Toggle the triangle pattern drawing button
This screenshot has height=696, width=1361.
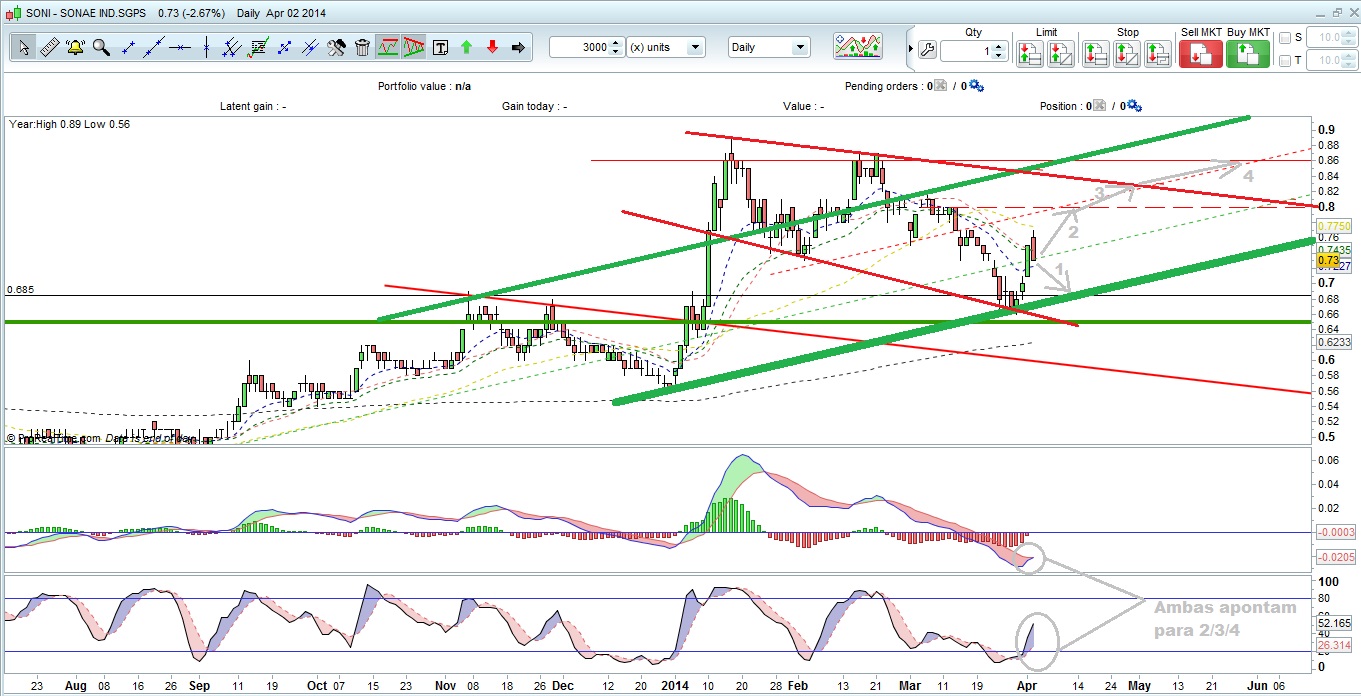click(414, 47)
